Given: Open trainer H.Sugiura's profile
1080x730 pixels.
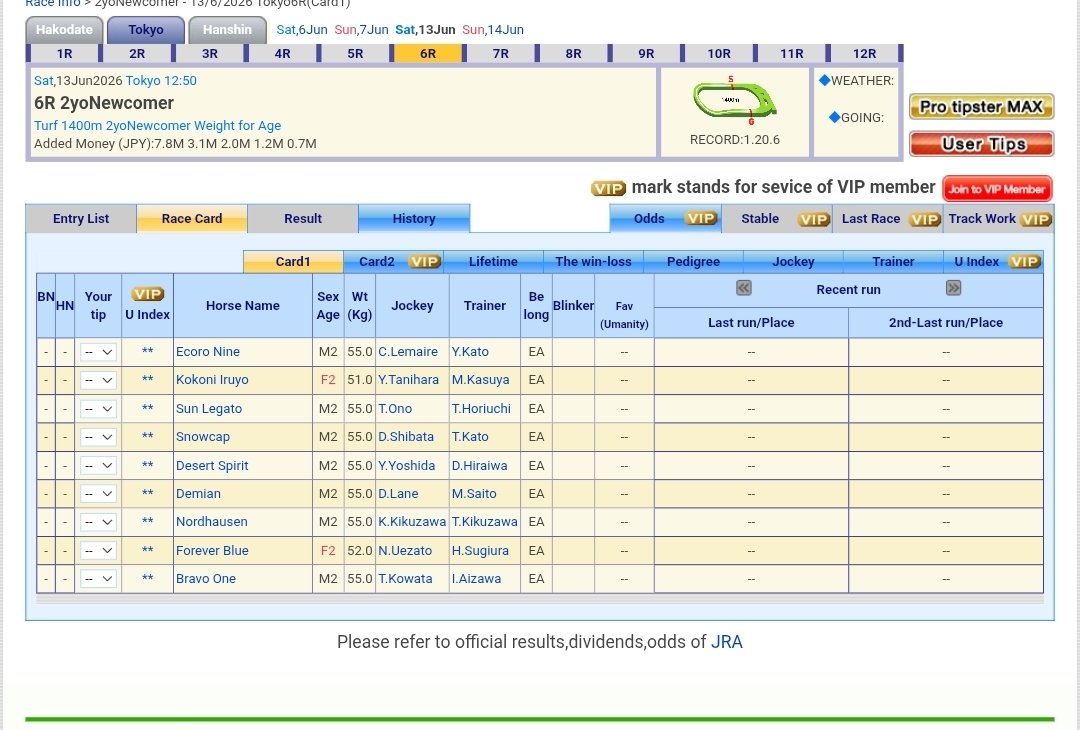Looking at the screenshot, I should click(x=480, y=551).
